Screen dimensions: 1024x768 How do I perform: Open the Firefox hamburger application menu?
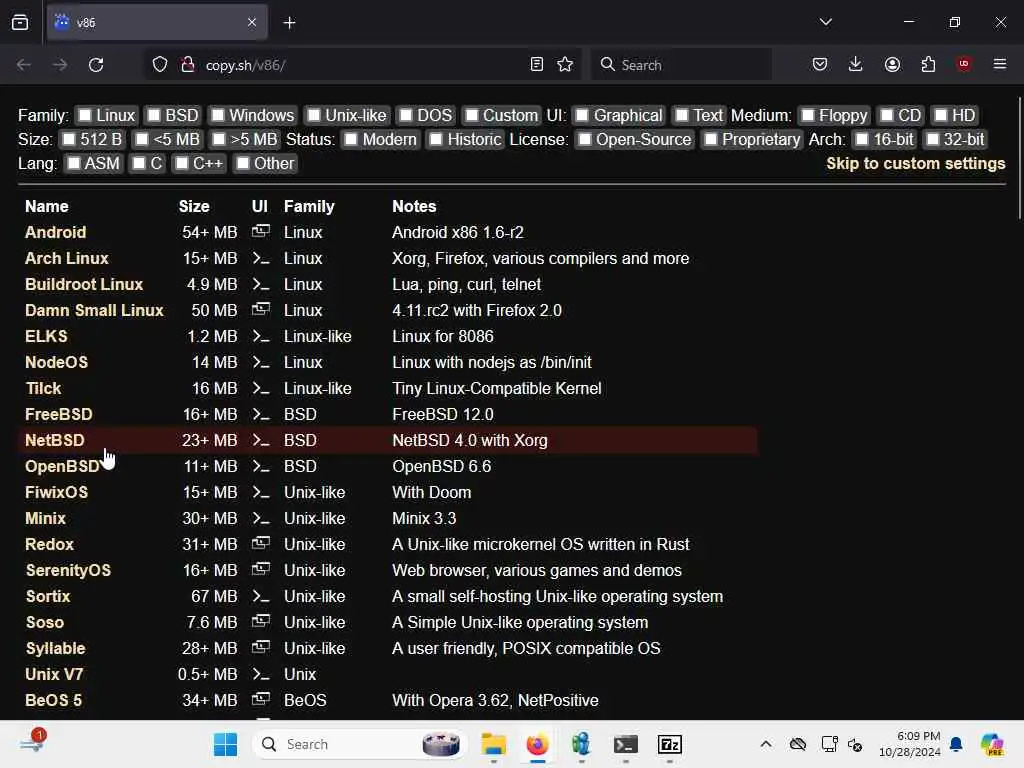point(999,64)
